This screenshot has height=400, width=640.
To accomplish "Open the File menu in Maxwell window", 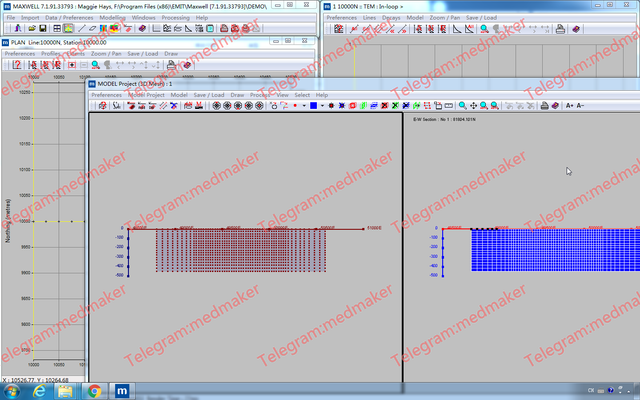I will (11, 18).
